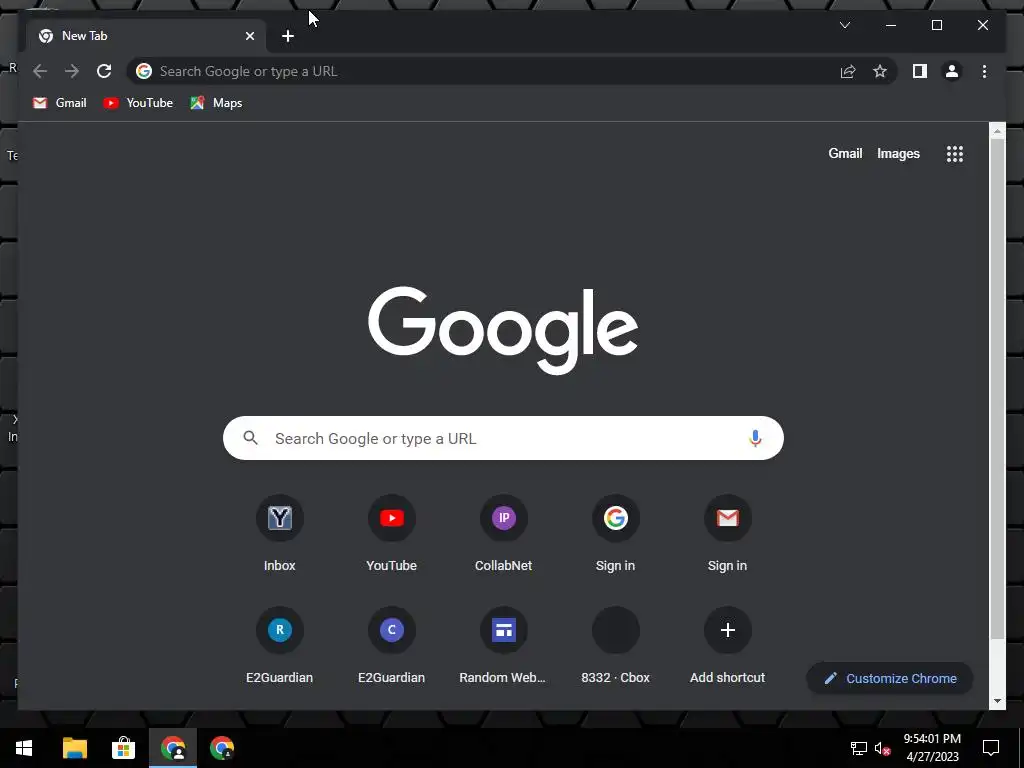The width and height of the screenshot is (1024, 768).
Task: Close the New Tab tab
Action: (249, 36)
